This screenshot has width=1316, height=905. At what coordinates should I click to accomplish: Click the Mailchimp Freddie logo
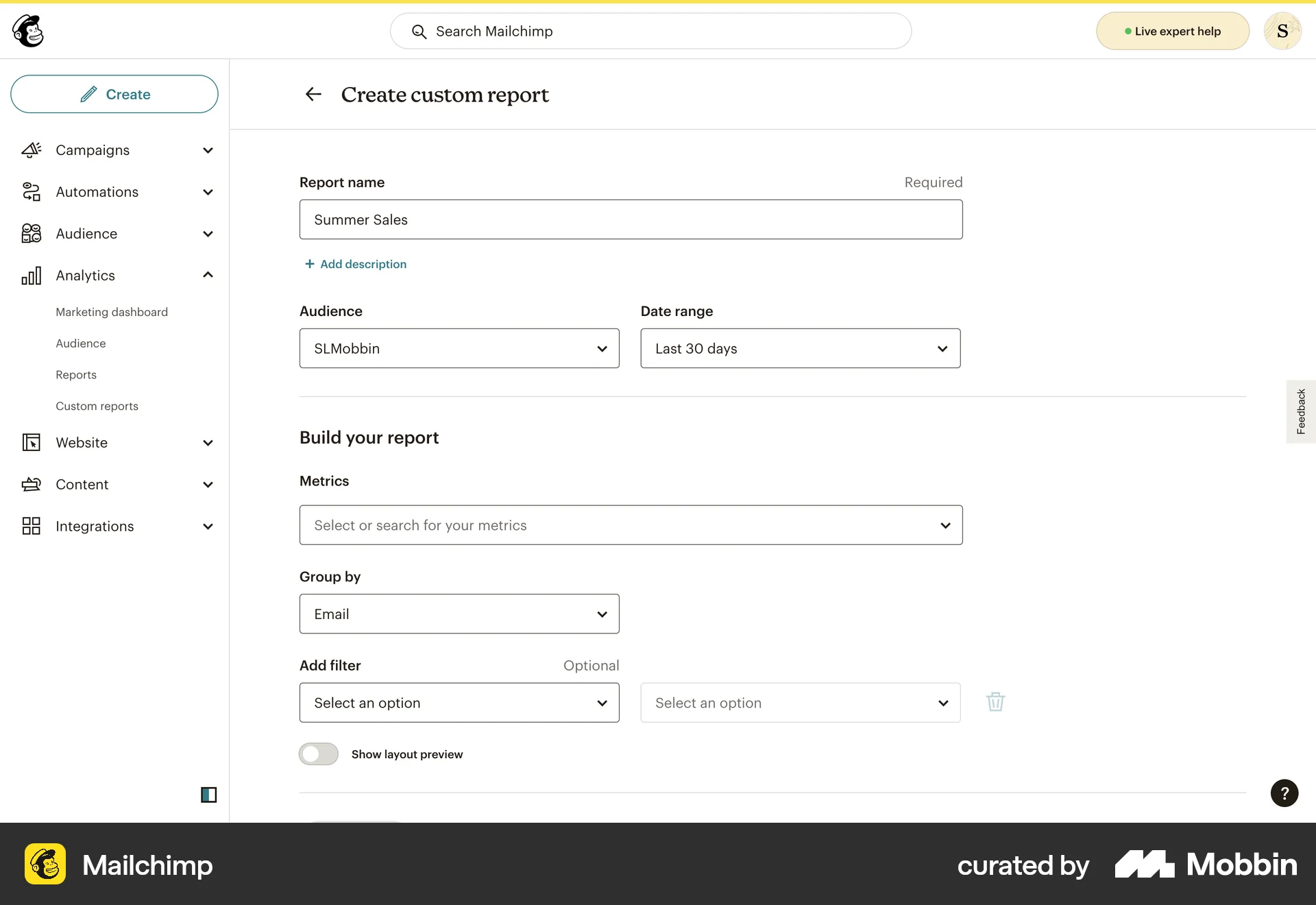pyautogui.click(x=28, y=31)
